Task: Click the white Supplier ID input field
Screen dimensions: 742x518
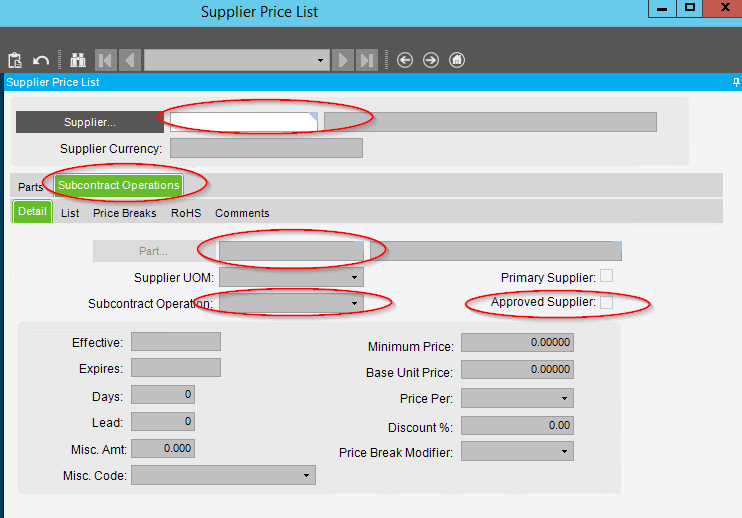Action: point(244,122)
